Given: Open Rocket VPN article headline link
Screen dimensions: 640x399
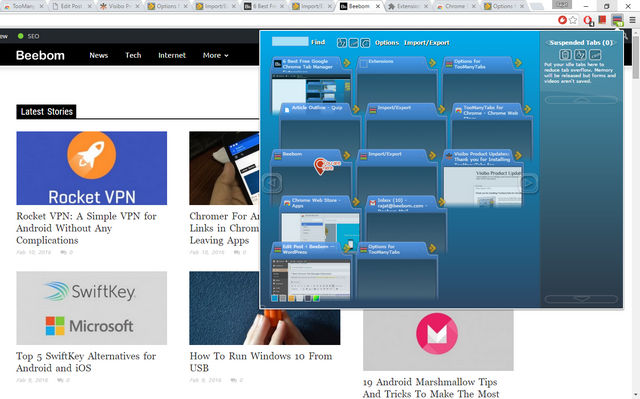Looking at the screenshot, I should (x=87, y=228).
